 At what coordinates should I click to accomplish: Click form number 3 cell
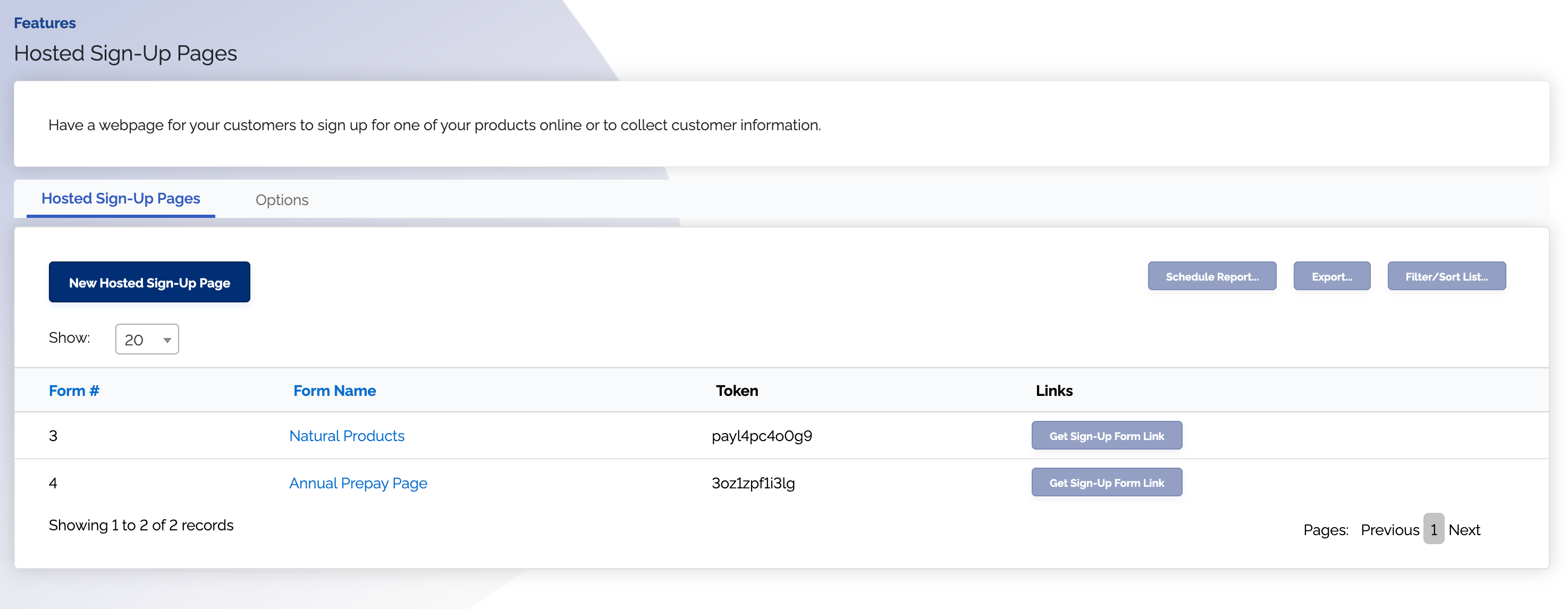coord(53,436)
